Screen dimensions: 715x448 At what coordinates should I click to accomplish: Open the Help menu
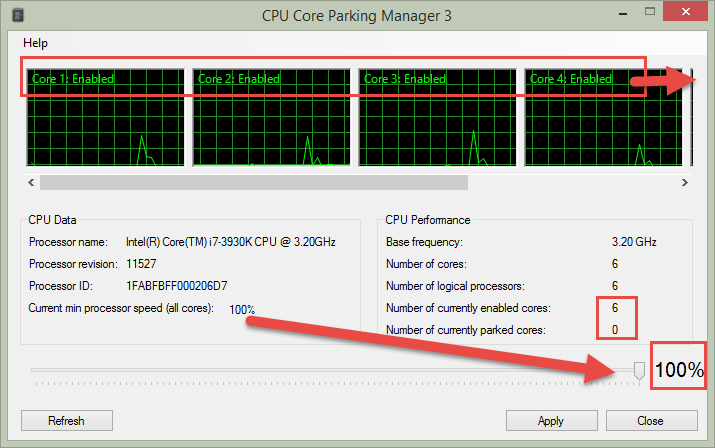click(35, 43)
